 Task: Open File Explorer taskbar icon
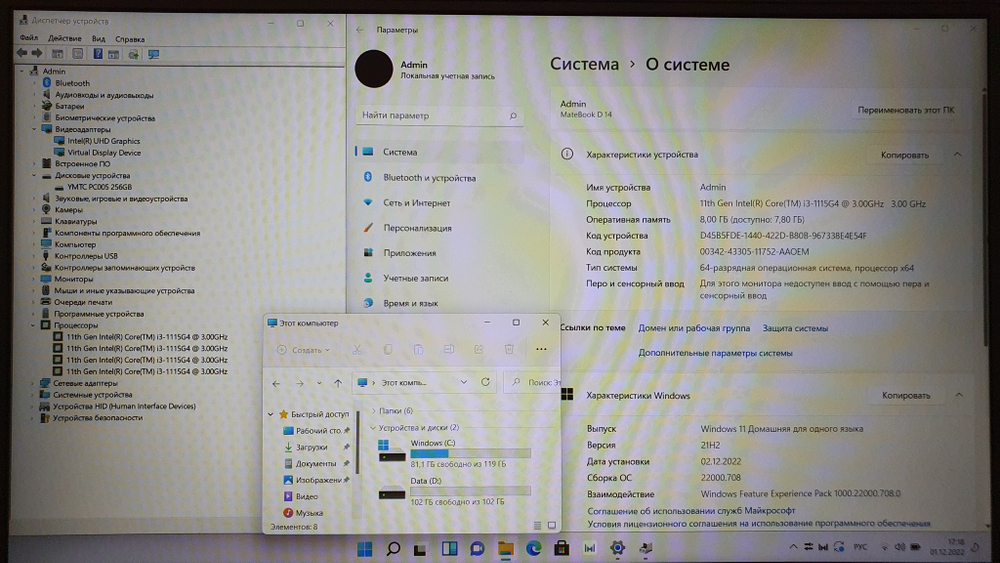pyautogui.click(x=505, y=548)
